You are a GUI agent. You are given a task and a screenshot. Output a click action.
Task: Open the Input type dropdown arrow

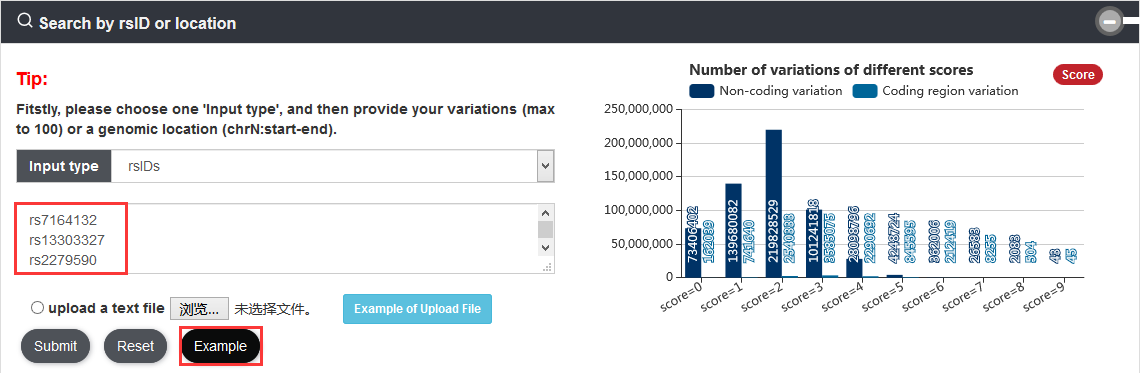click(x=545, y=166)
